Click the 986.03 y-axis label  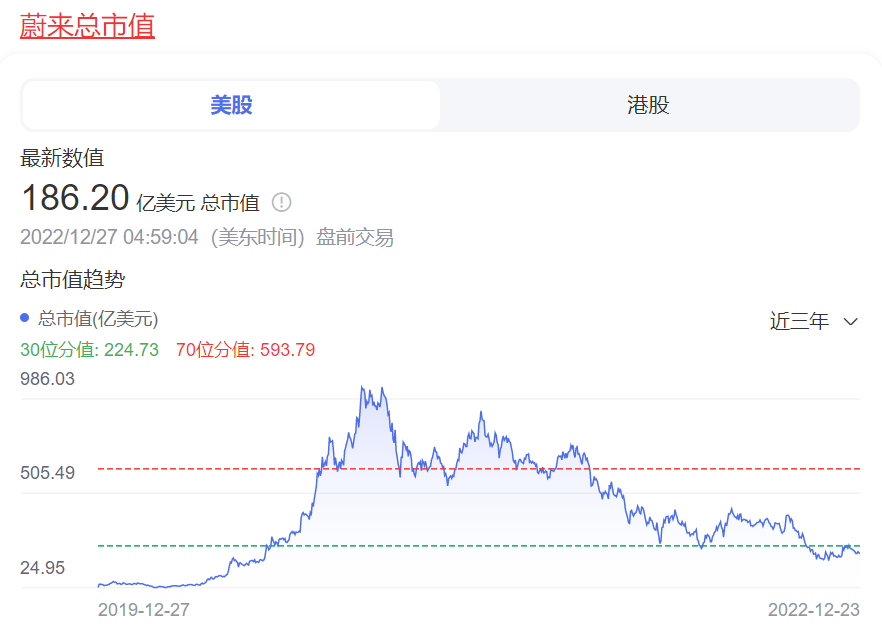47,379
